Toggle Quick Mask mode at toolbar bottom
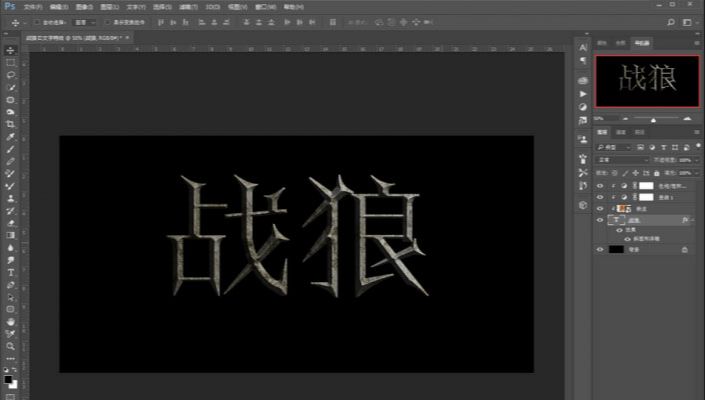The image size is (705, 400). click(x=10, y=396)
